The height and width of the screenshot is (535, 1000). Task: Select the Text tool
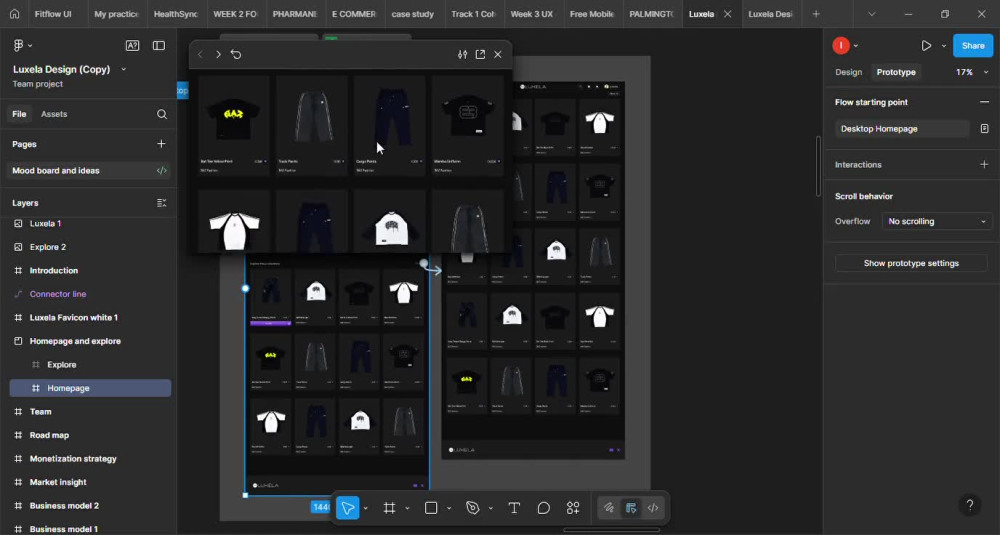pyautogui.click(x=514, y=508)
